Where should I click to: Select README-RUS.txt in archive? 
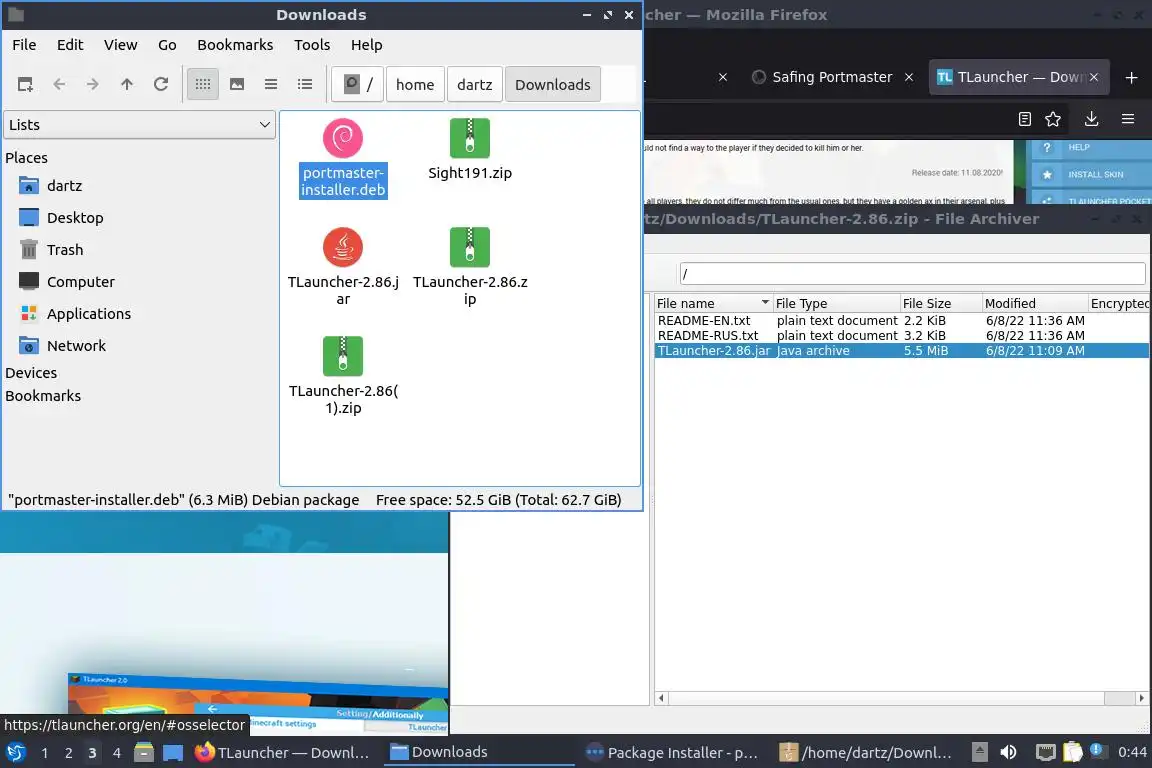click(902, 336)
